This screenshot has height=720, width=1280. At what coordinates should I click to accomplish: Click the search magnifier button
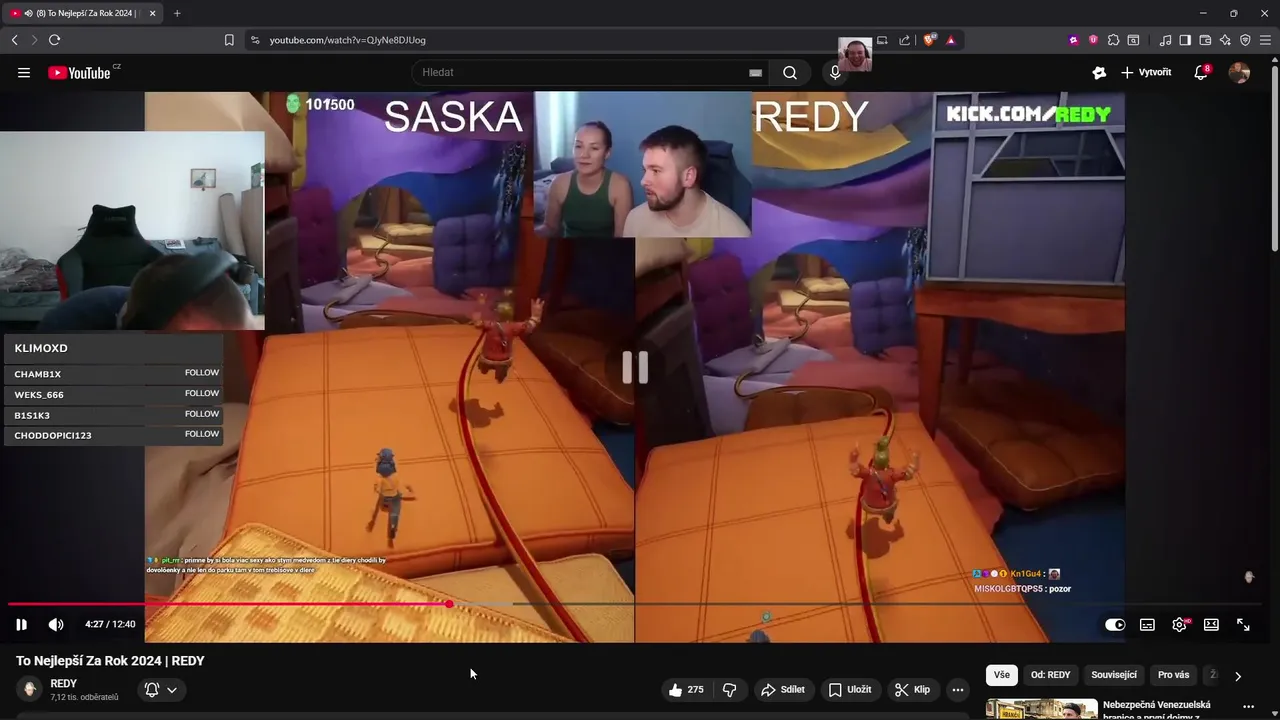click(x=790, y=72)
